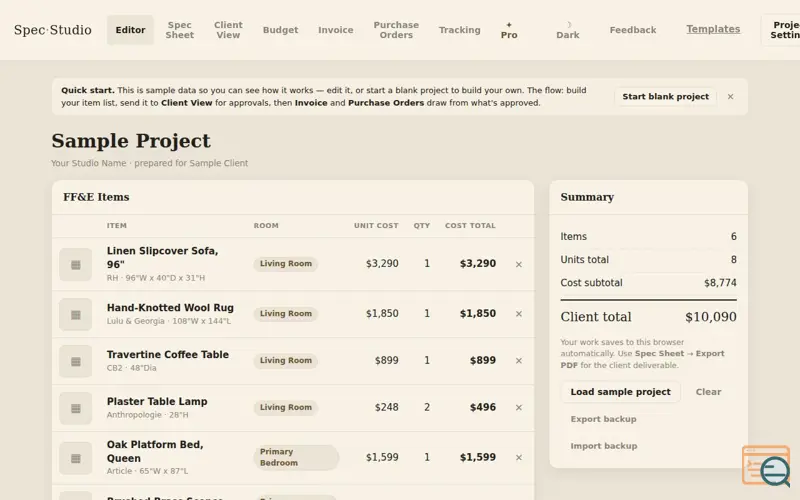Edit quantity for Linen Slipcover Sofa
Viewport: 800px width, 500px height.
[x=427, y=264]
